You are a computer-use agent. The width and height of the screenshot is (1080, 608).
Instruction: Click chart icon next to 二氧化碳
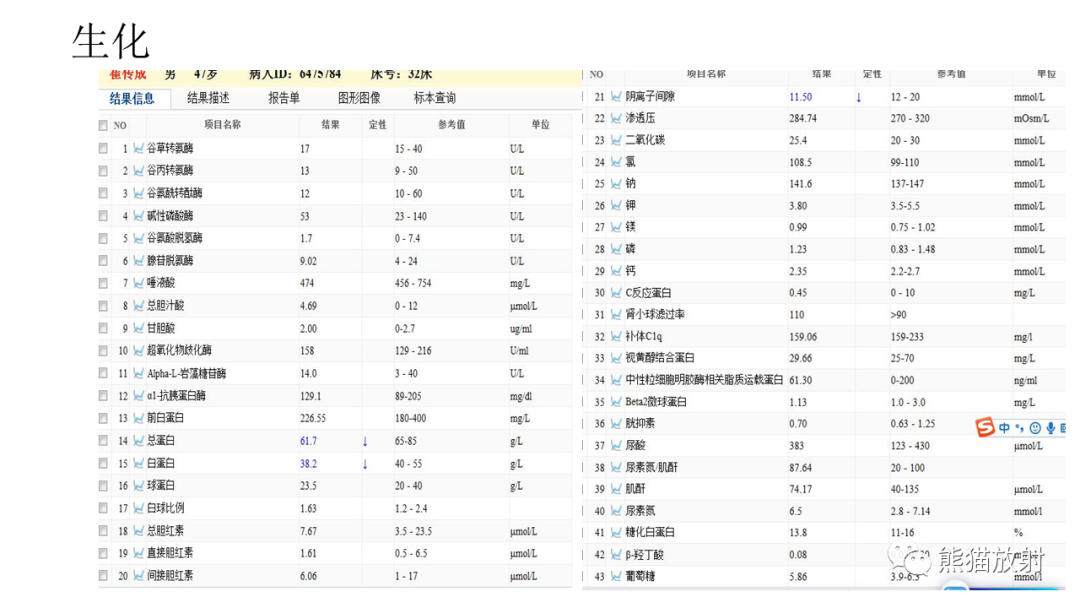pyautogui.click(x=616, y=140)
